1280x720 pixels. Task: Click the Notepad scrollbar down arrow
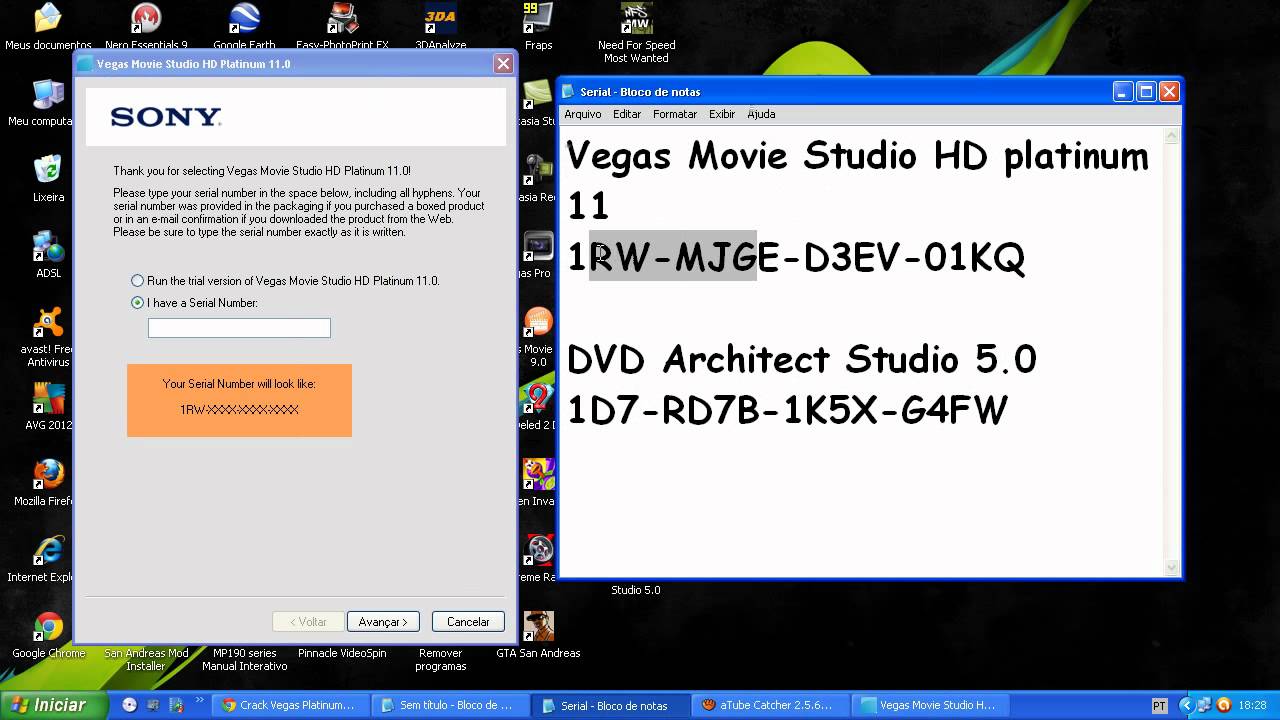pyautogui.click(x=1172, y=567)
